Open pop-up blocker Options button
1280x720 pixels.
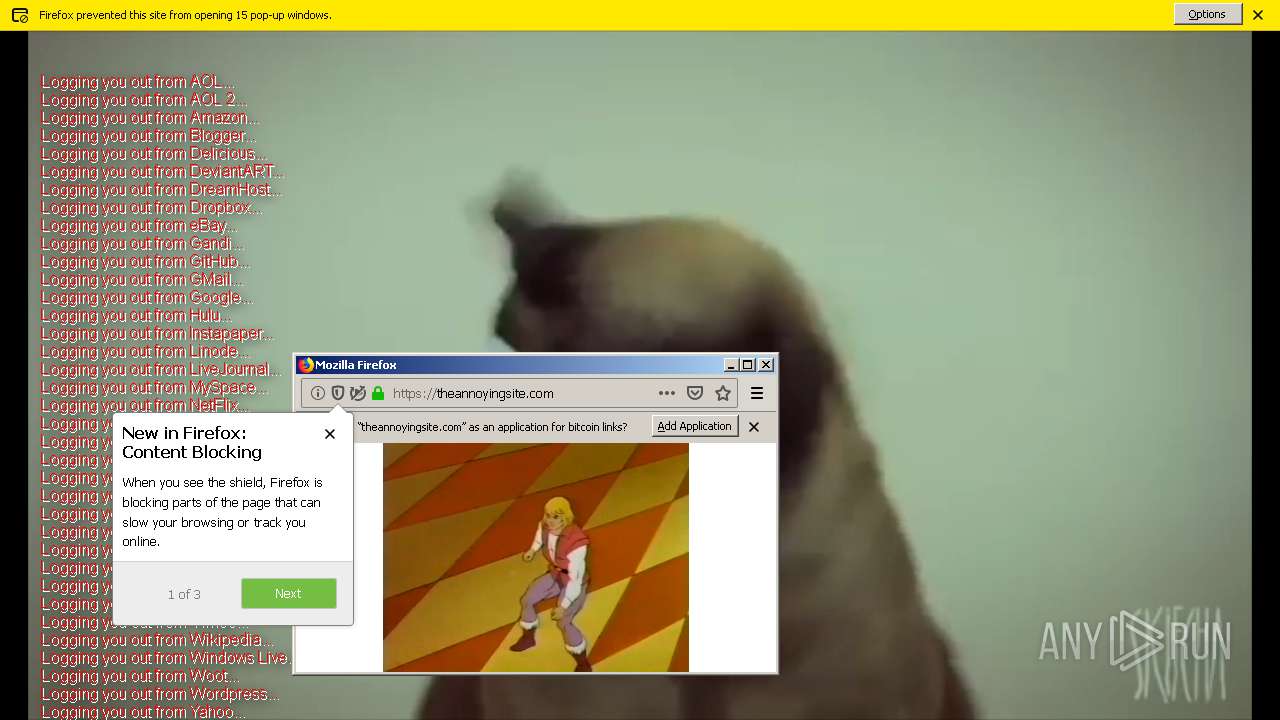click(1207, 14)
